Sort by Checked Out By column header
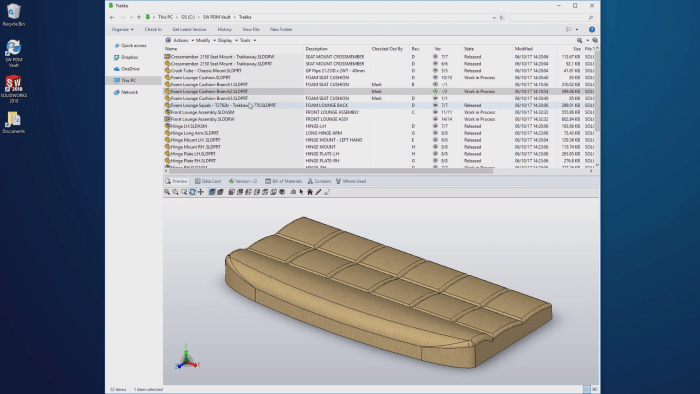Viewport: 700px width, 394px height. (x=387, y=49)
